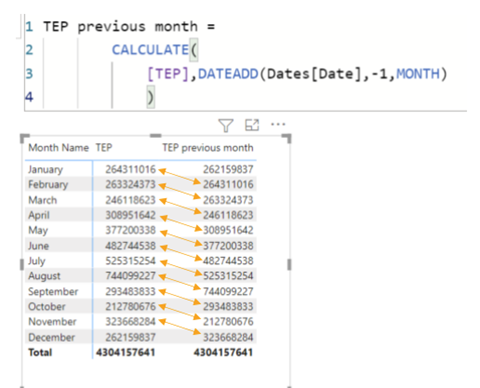
Task: Click September TEP value 293483833
Action: [130, 291]
